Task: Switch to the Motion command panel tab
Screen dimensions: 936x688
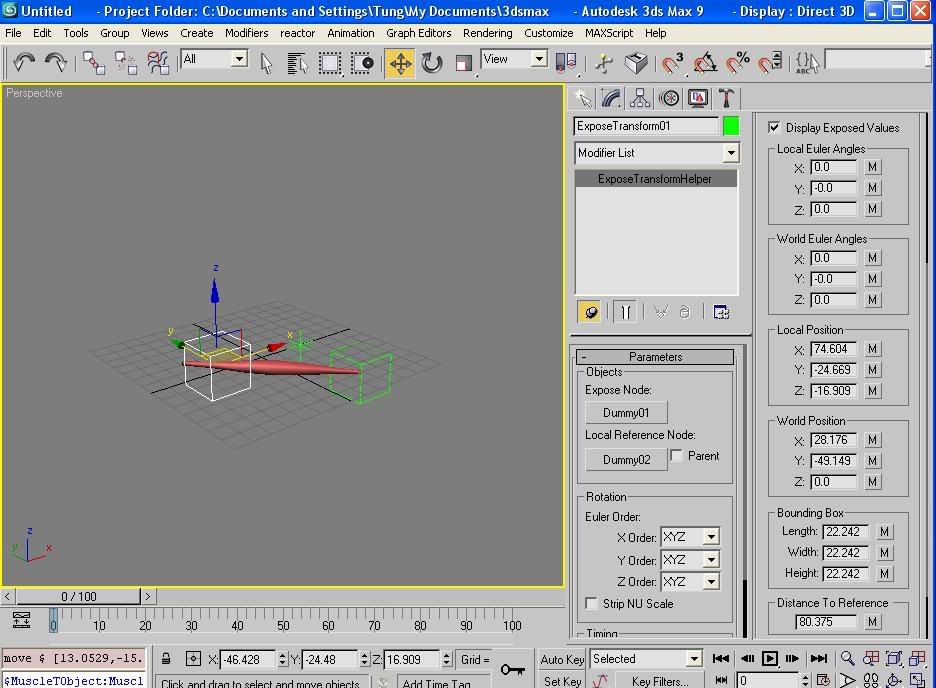Action: [x=669, y=98]
